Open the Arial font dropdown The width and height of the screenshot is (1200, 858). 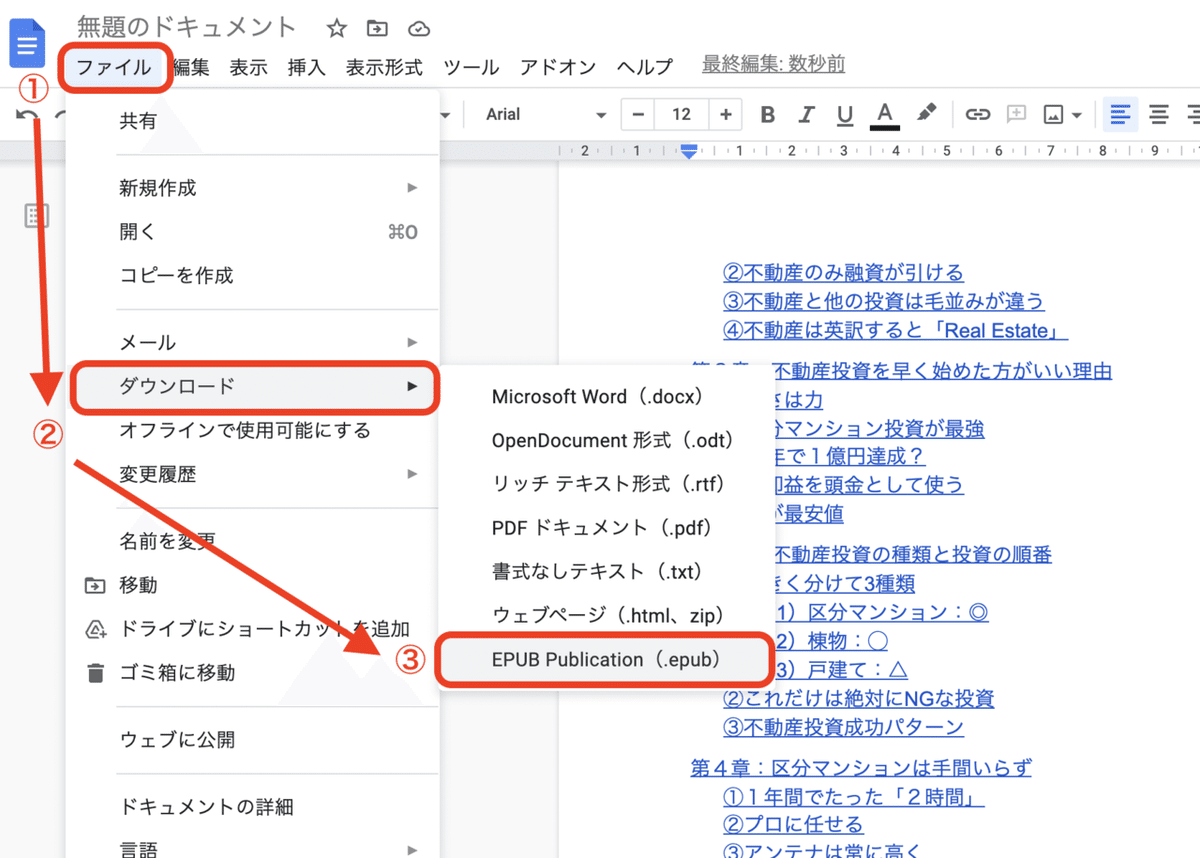pos(545,115)
